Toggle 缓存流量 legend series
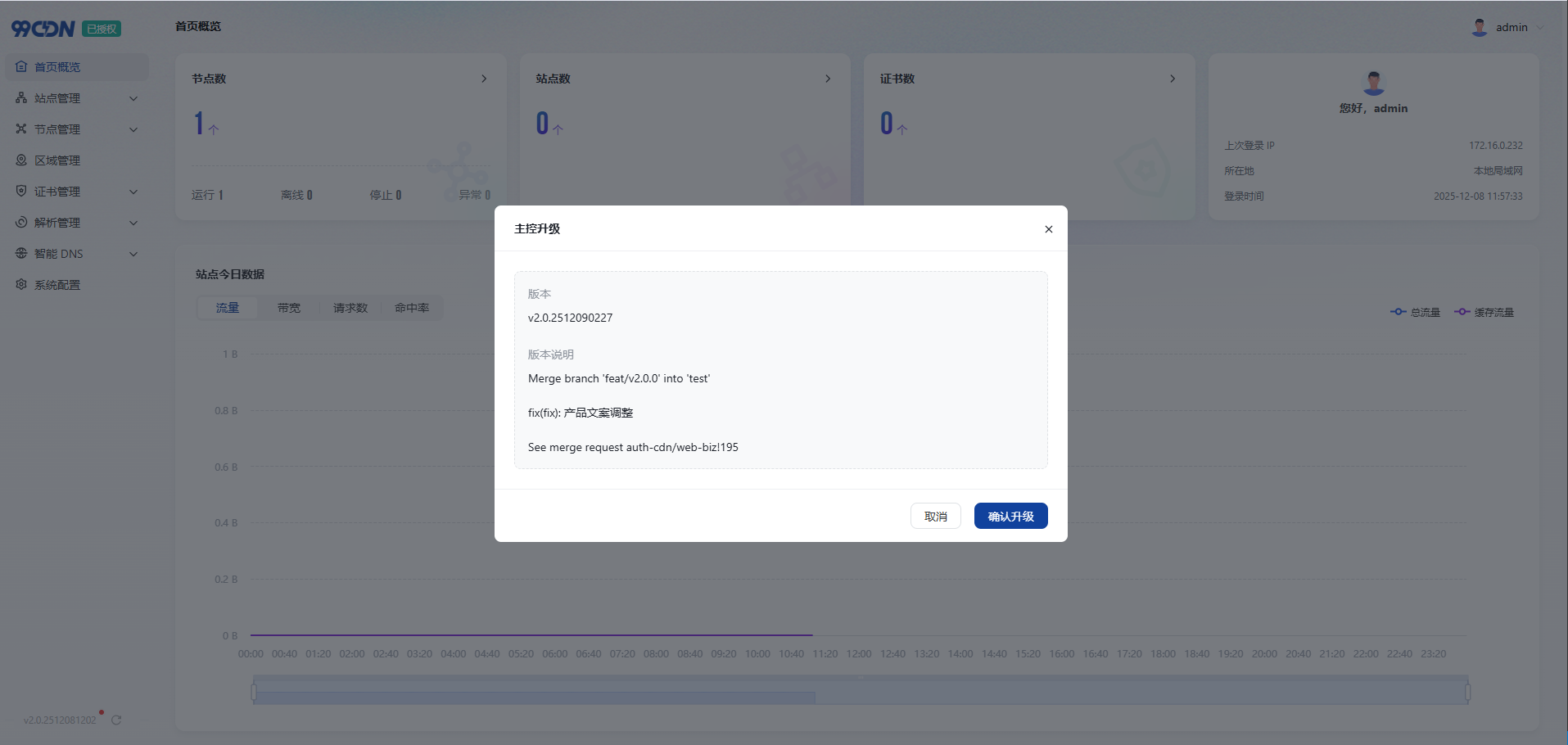Screen dimensions: 1568x745 pyautogui.click(x=1484, y=312)
